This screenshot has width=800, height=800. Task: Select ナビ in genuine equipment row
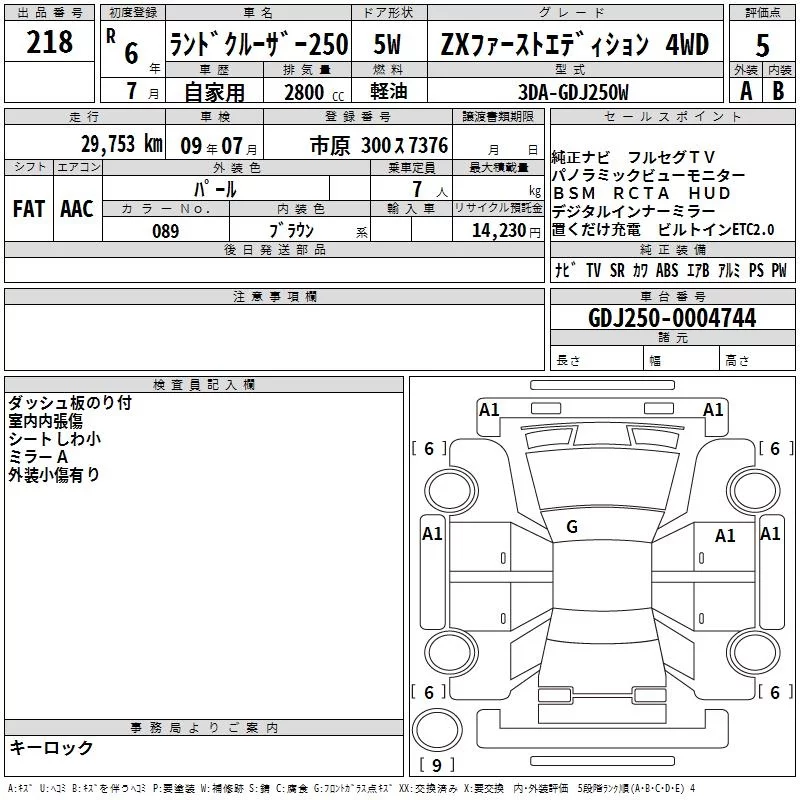pyautogui.click(x=565, y=270)
